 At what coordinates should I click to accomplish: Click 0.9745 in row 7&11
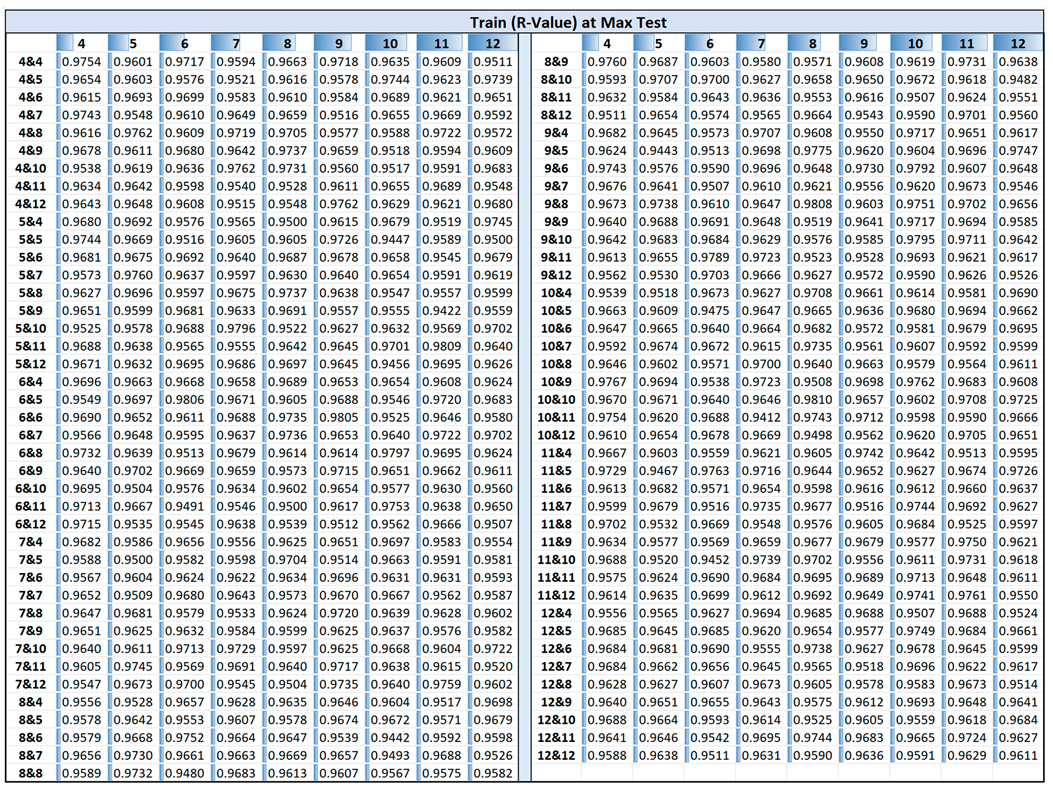[133, 667]
